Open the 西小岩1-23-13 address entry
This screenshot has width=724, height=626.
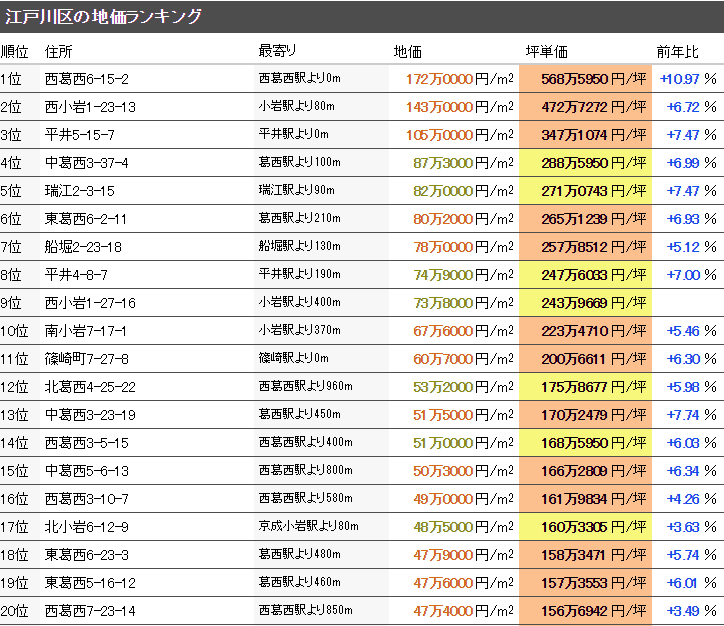coord(91,107)
